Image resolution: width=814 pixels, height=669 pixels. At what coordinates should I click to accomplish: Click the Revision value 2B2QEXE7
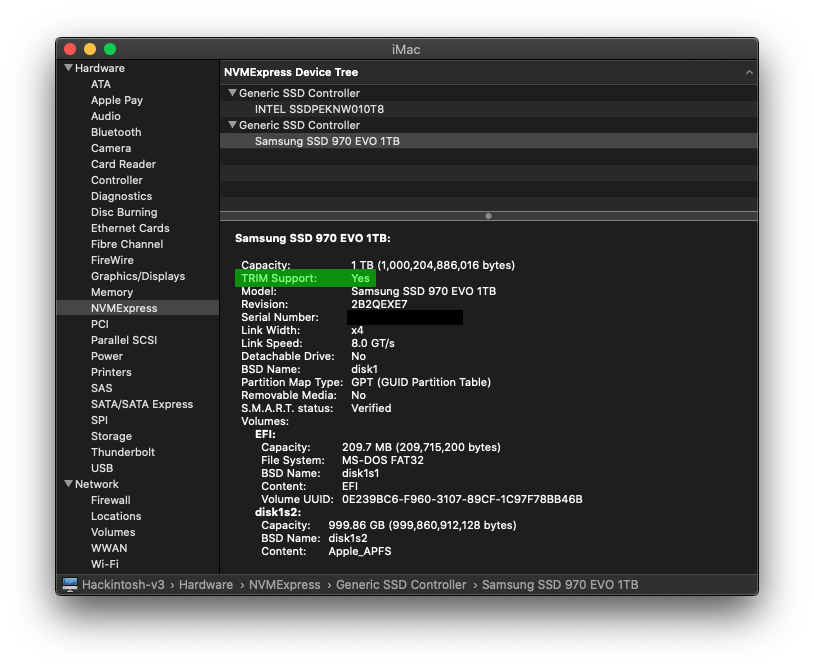(379, 305)
